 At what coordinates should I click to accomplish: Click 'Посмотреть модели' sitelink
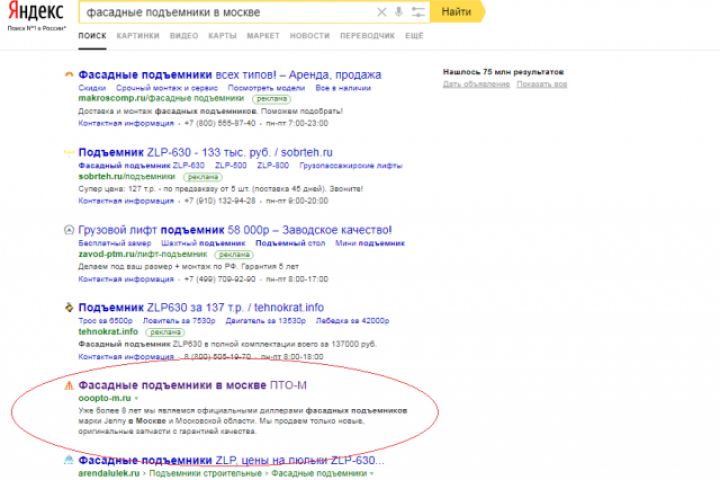pos(266,88)
